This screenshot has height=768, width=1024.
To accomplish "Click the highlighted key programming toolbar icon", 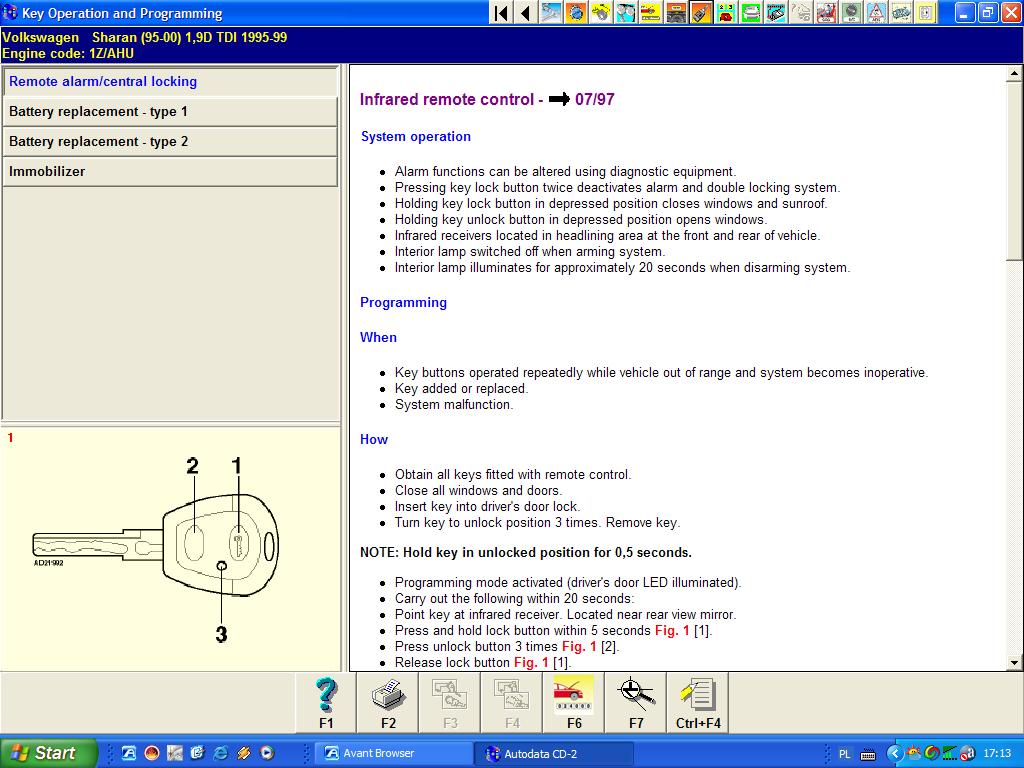I will [x=700, y=13].
